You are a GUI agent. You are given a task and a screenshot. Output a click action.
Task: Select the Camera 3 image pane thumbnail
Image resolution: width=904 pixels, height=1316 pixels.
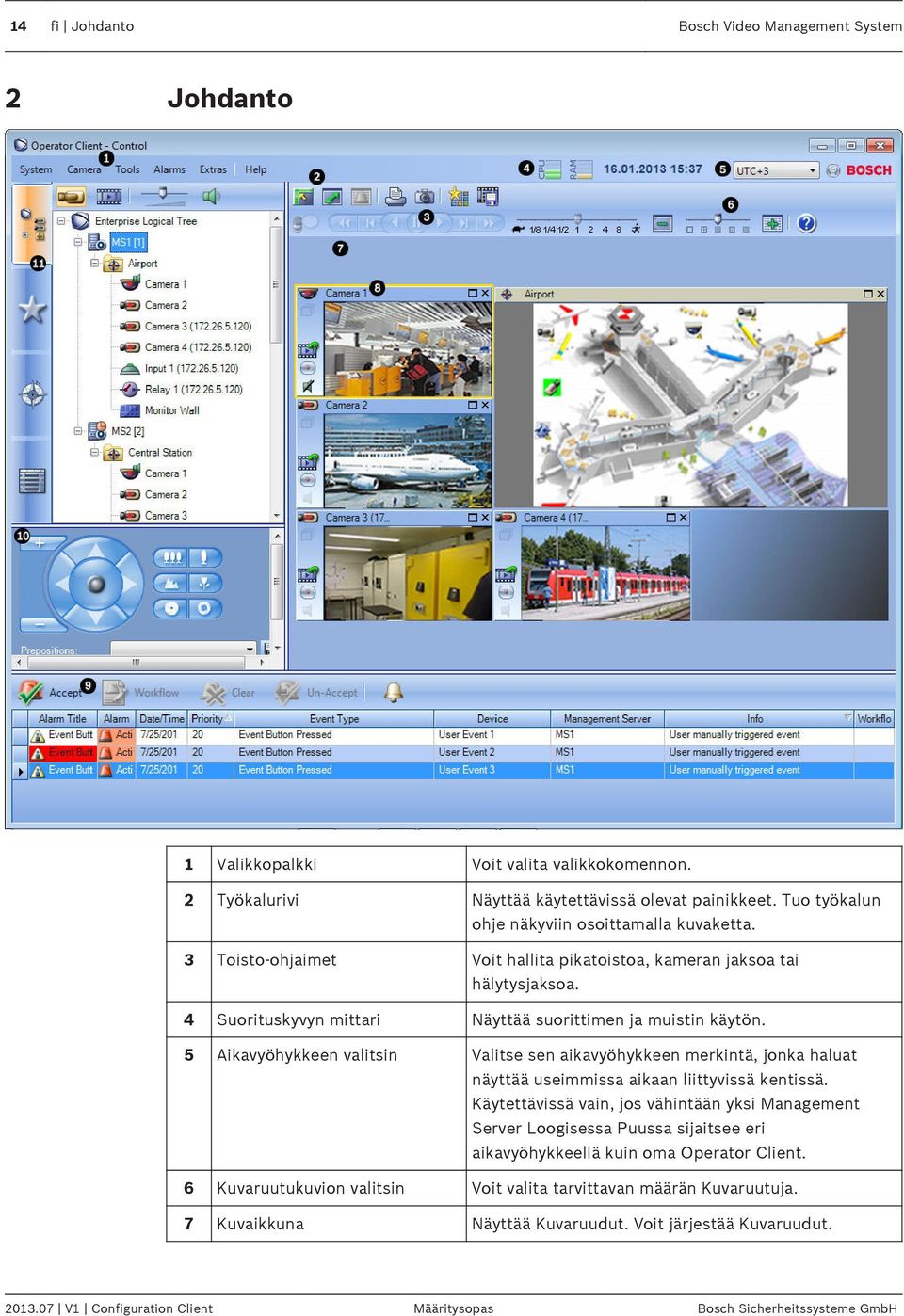pyautogui.click(x=408, y=572)
